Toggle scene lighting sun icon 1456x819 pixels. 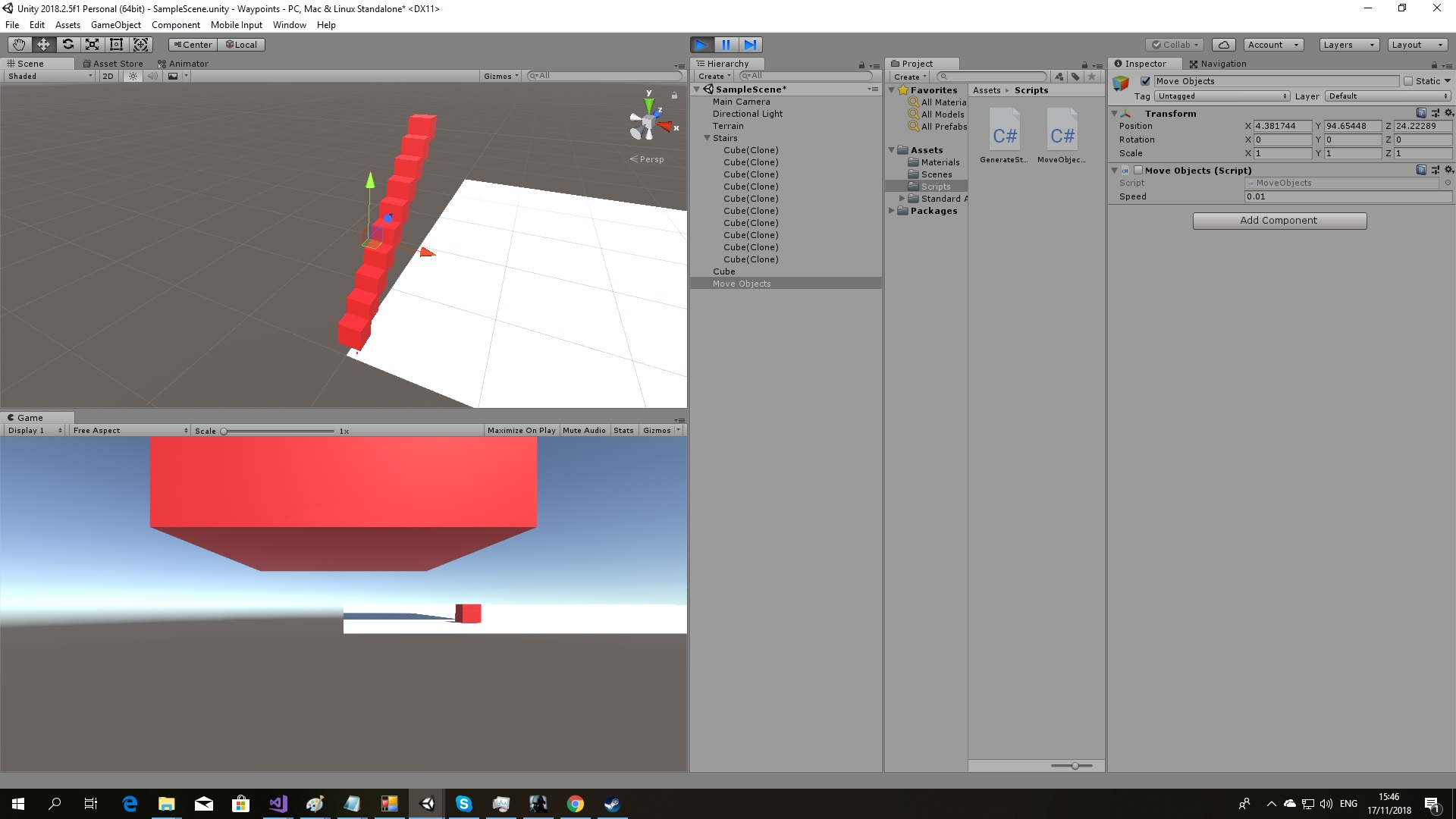click(133, 76)
